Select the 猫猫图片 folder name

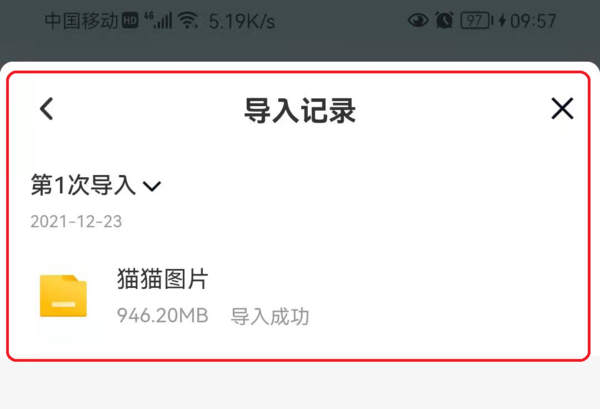click(x=163, y=279)
